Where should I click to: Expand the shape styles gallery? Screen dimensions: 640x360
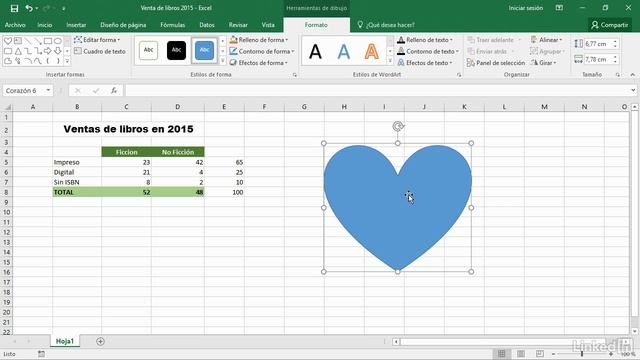(222, 61)
